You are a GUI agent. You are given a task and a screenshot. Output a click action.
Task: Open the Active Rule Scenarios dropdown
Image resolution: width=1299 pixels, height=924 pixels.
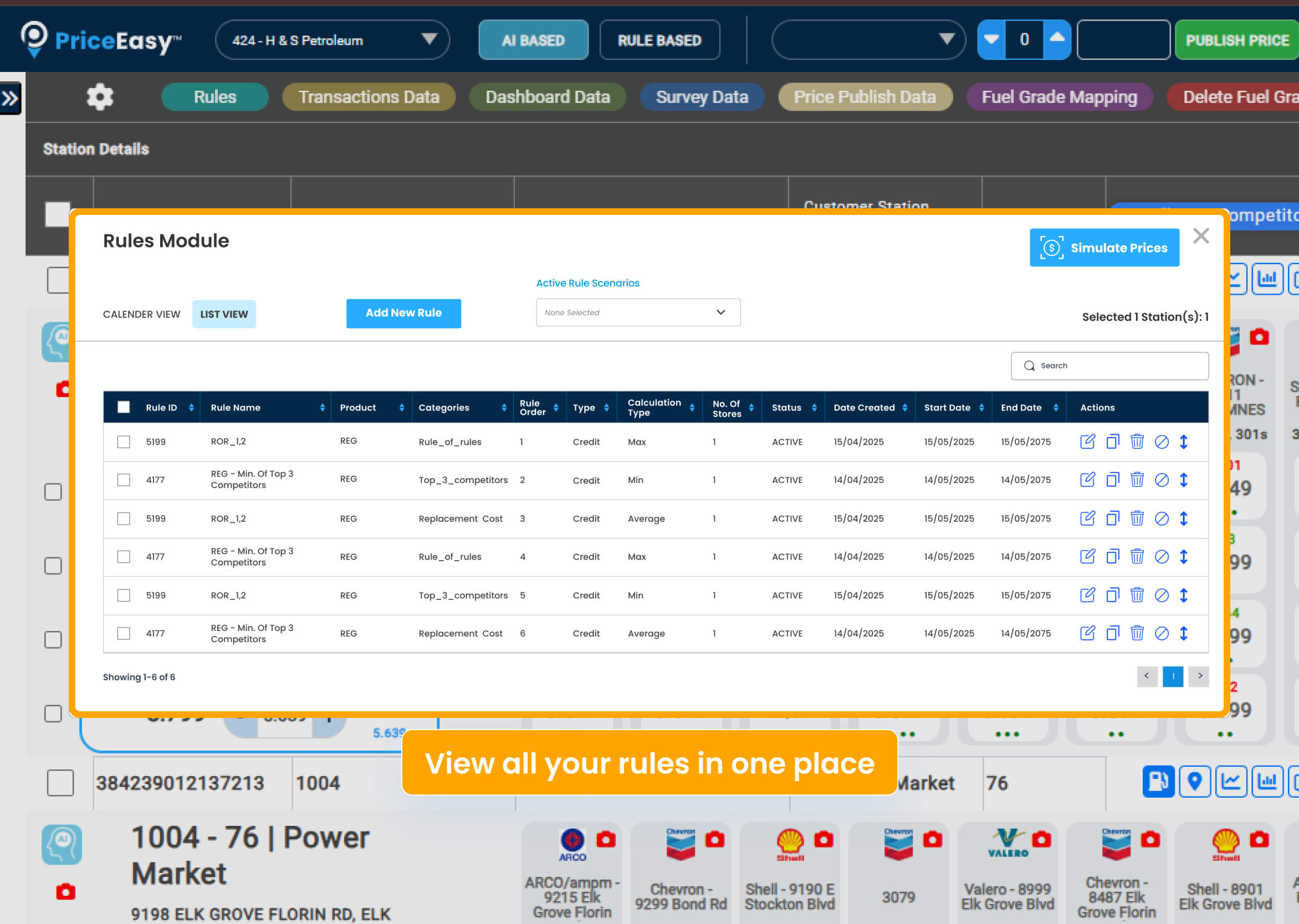[637, 312]
